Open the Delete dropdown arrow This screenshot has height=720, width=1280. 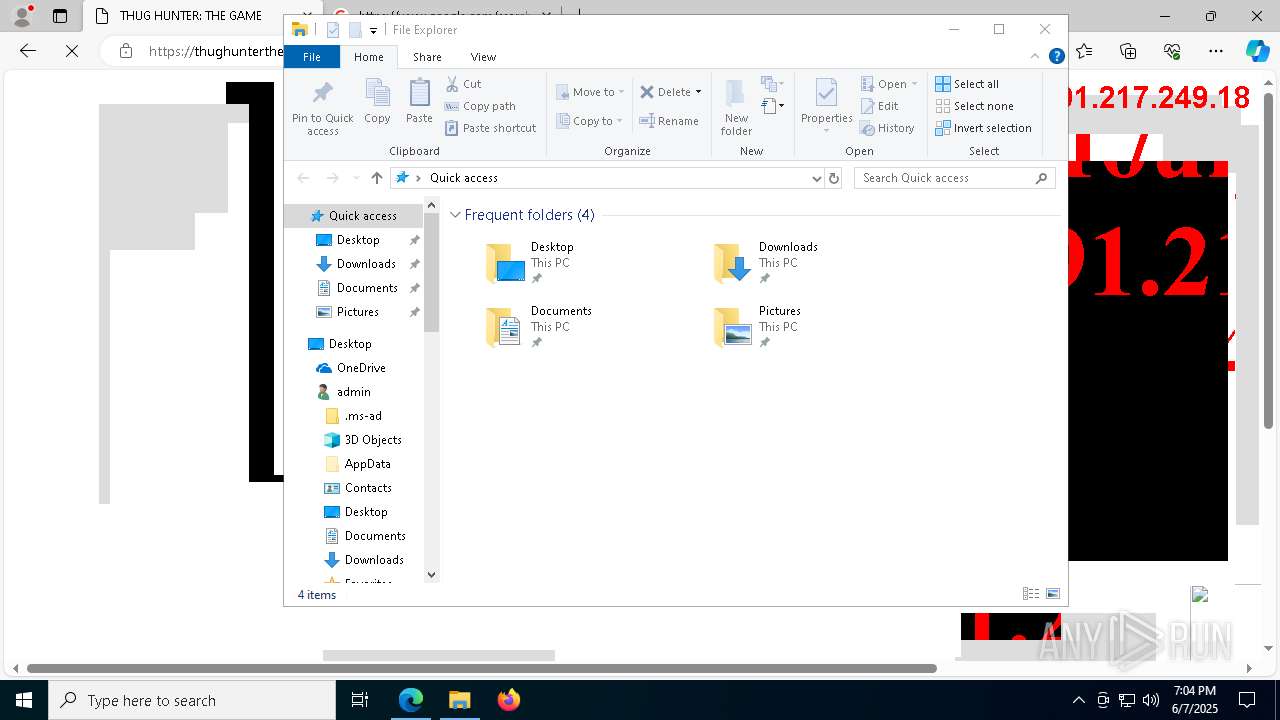(x=698, y=92)
